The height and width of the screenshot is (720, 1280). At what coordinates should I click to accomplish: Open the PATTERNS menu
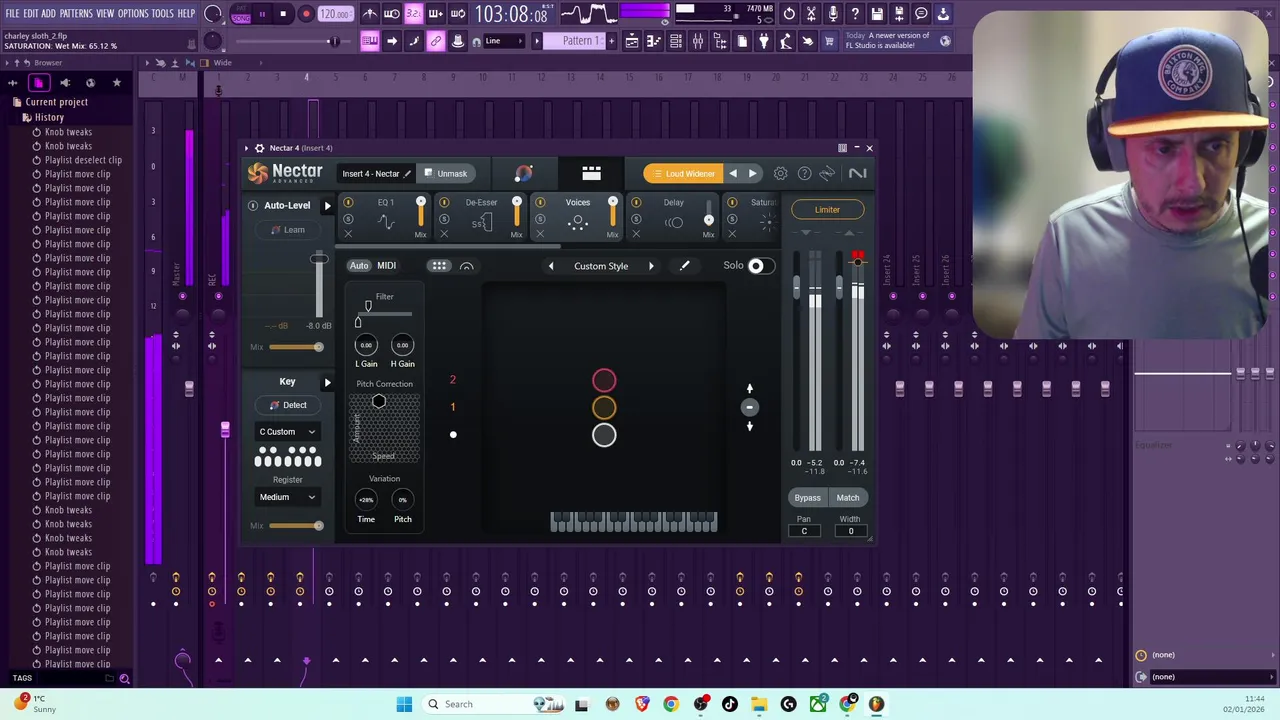coord(76,14)
